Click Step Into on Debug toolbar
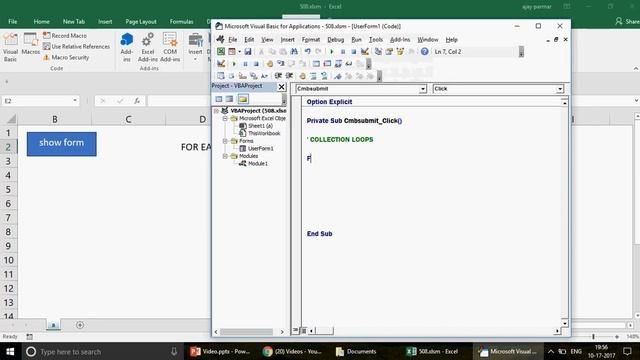640x360 pixels. (x=280, y=64)
